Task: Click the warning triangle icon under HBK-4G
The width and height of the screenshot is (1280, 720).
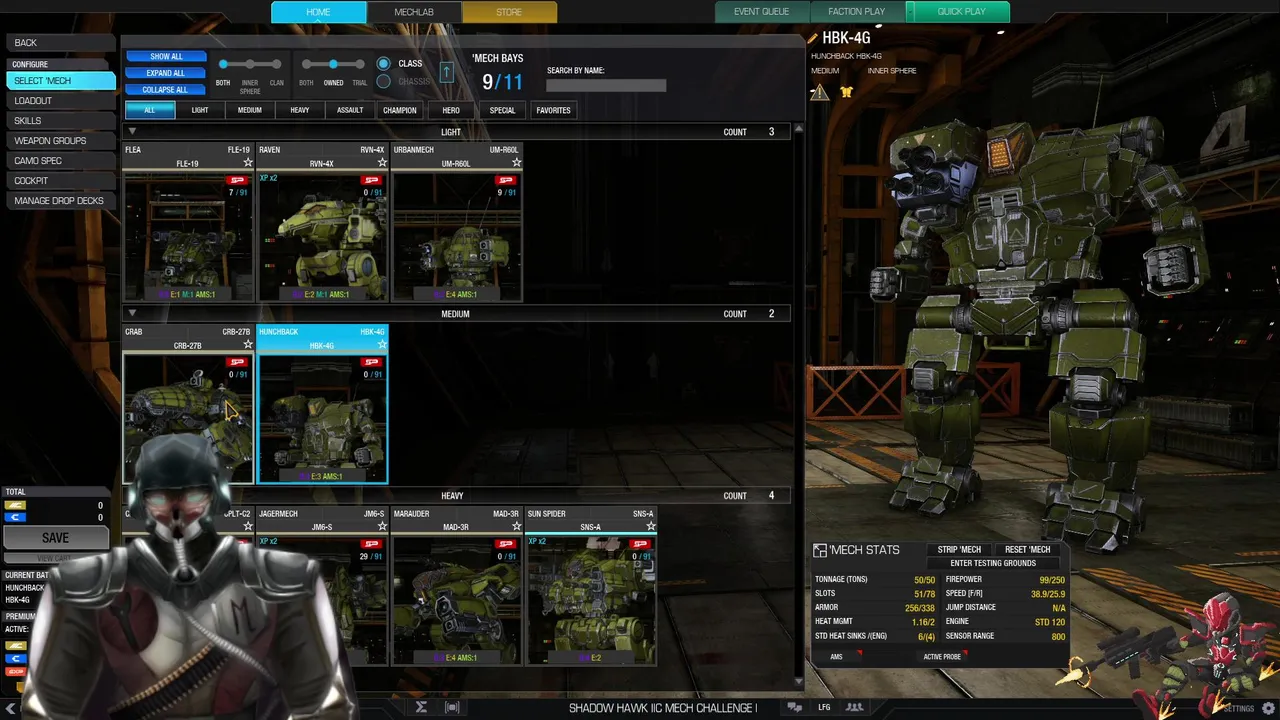Action: (819, 92)
